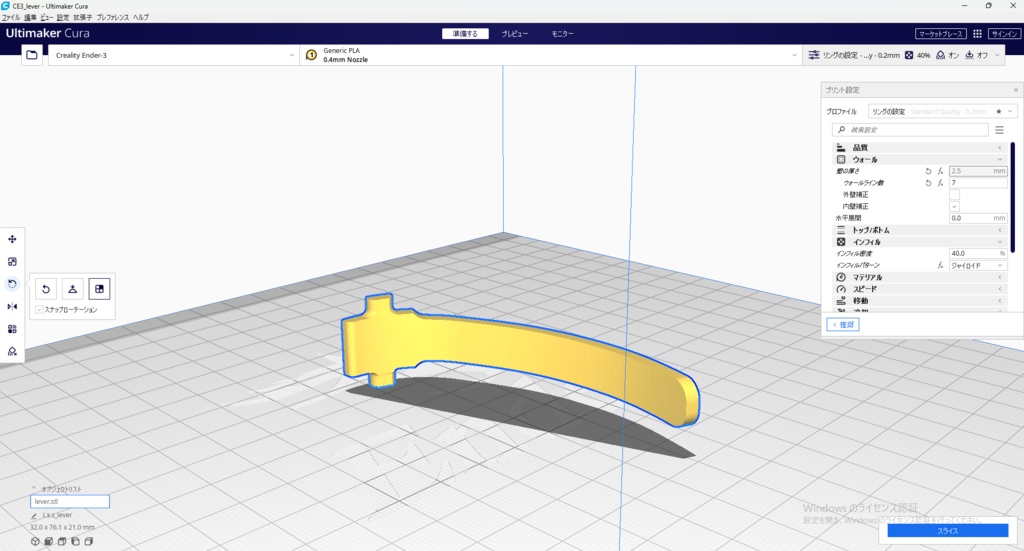
Task: Open ヘルプ menu
Action: tap(140, 18)
